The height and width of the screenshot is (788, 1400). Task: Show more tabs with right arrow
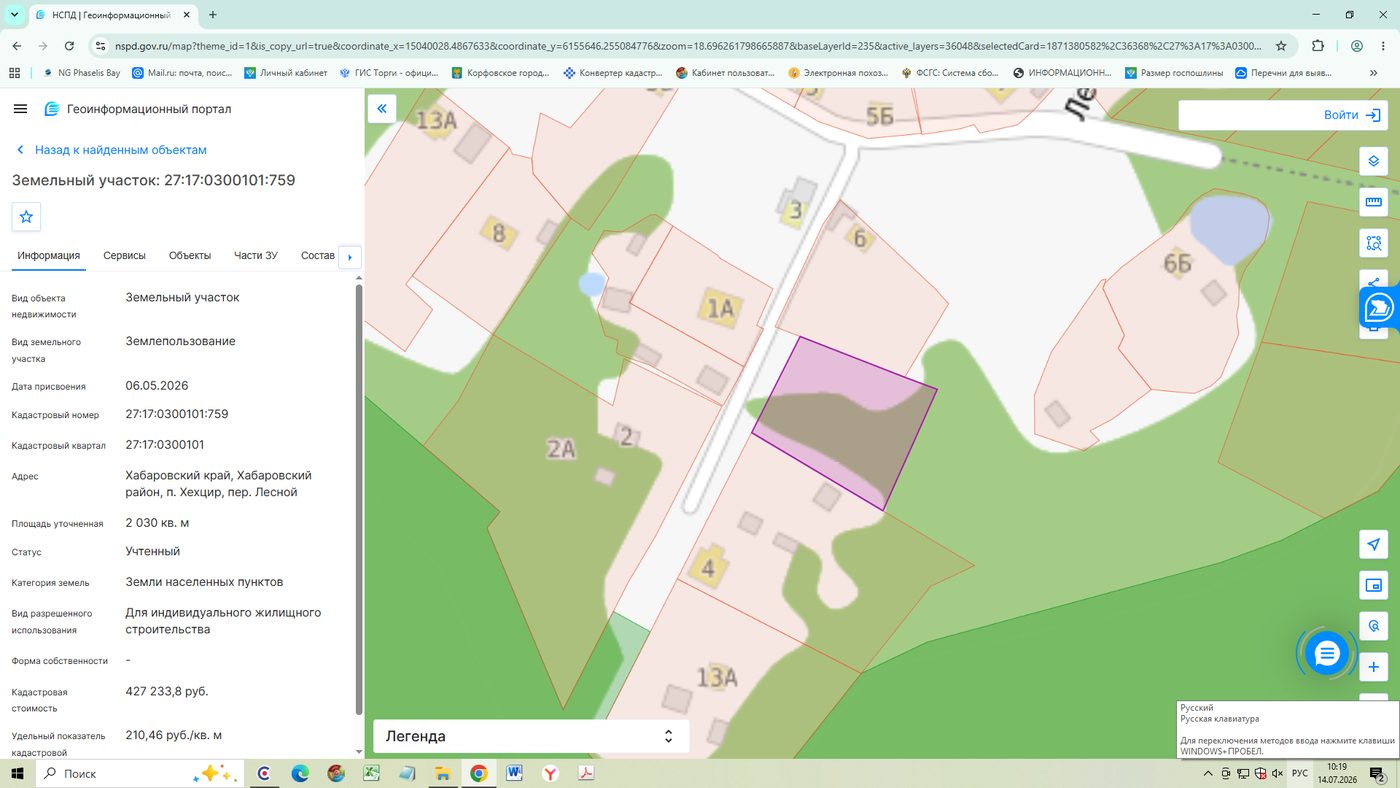pos(350,257)
